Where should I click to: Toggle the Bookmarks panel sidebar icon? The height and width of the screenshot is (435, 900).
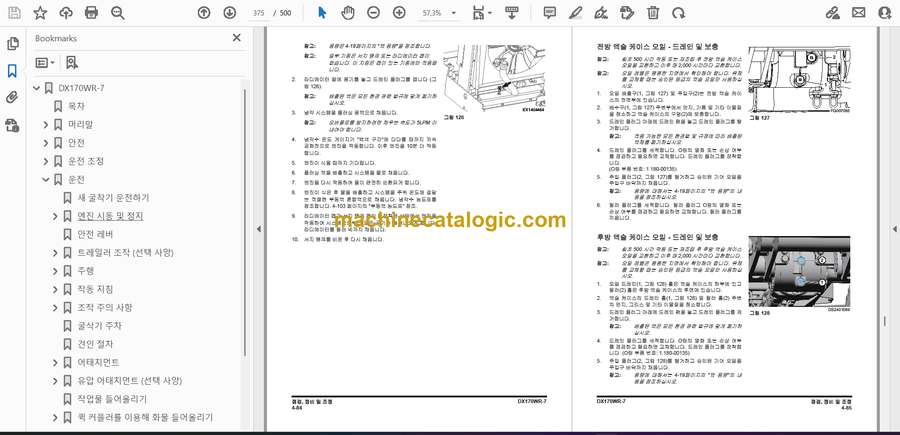tap(13, 71)
